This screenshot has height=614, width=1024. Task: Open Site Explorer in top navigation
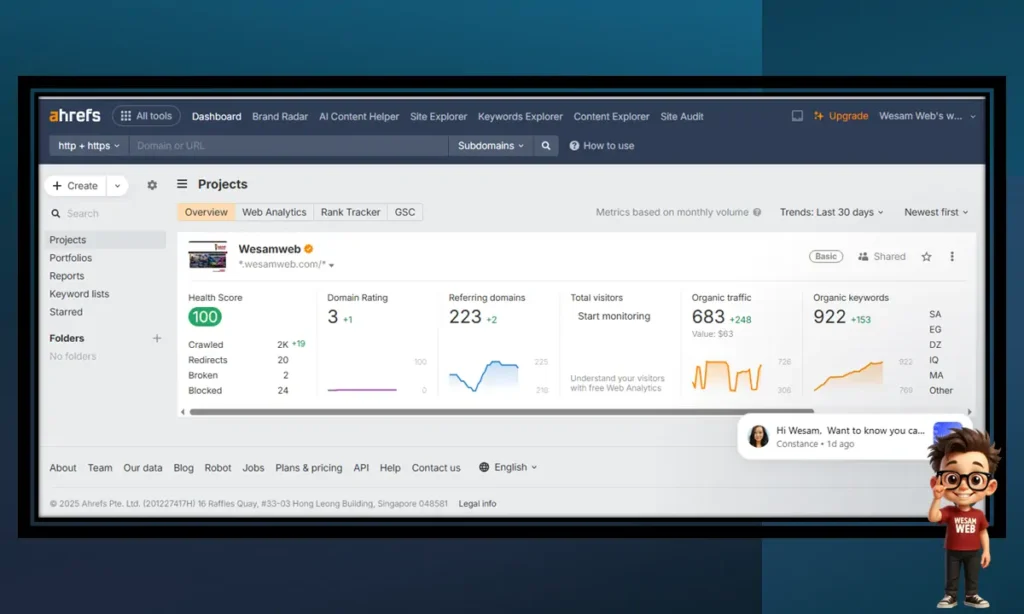pyautogui.click(x=438, y=116)
